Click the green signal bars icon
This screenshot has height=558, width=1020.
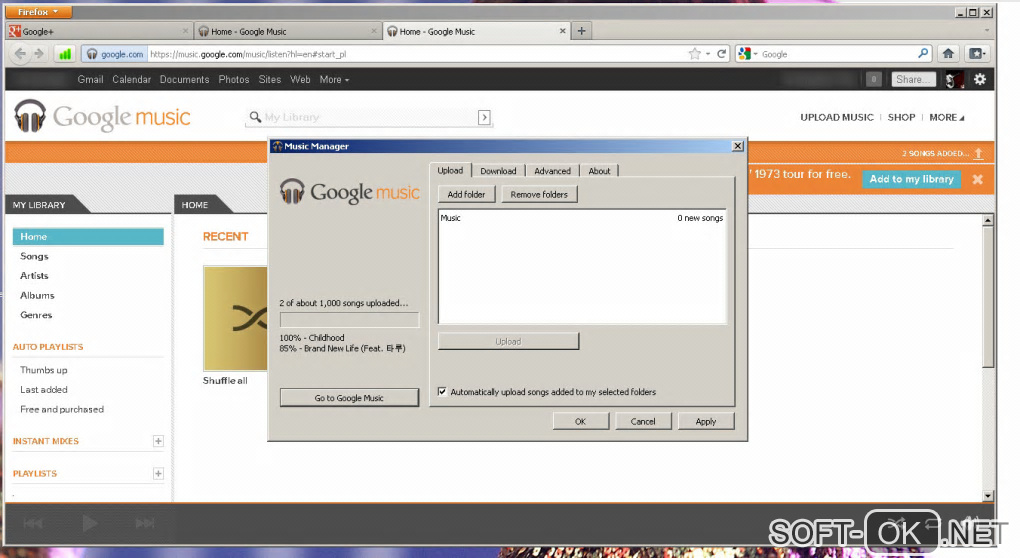(65, 54)
